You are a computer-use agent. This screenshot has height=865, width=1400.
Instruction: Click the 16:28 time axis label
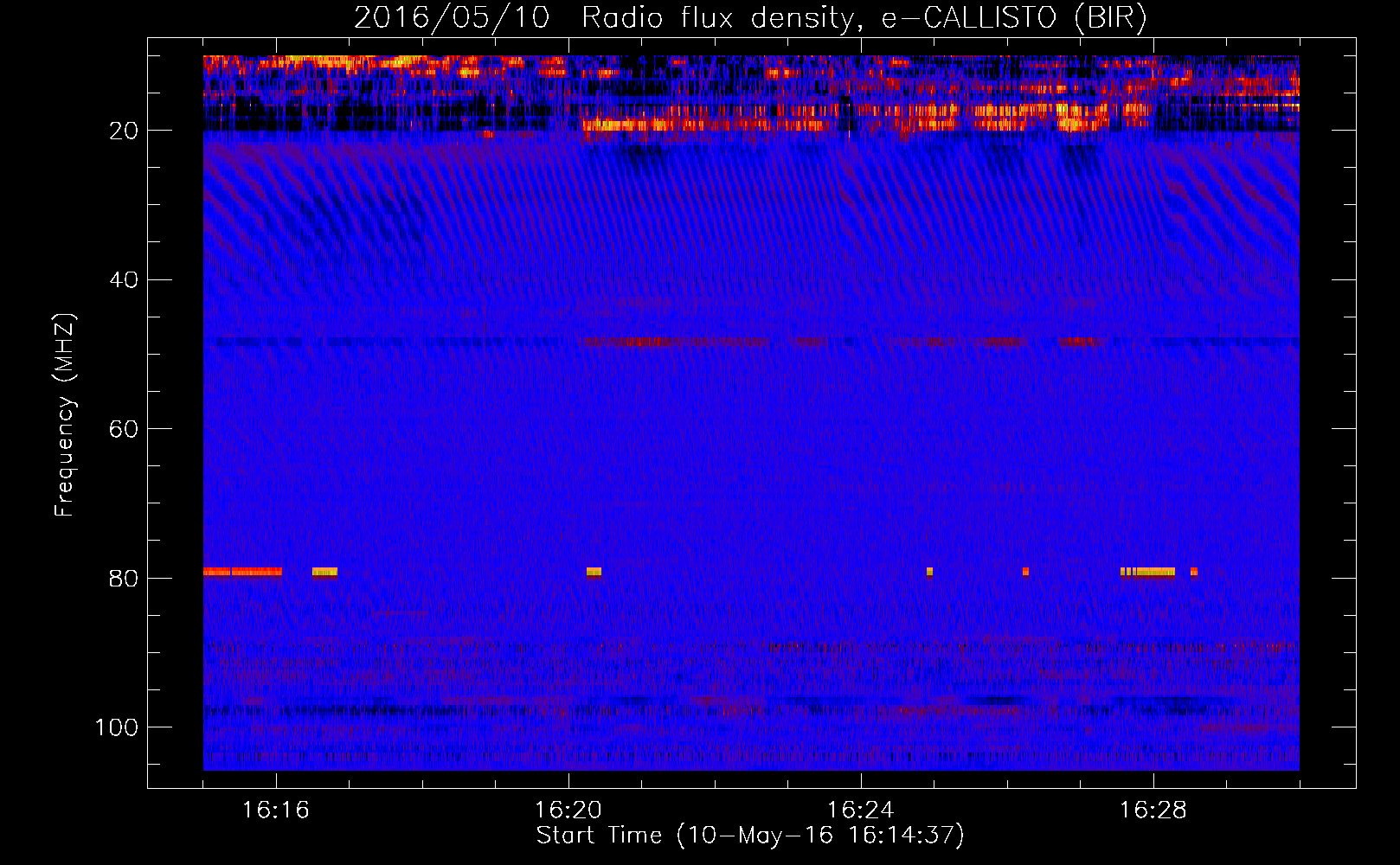coord(1153,811)
